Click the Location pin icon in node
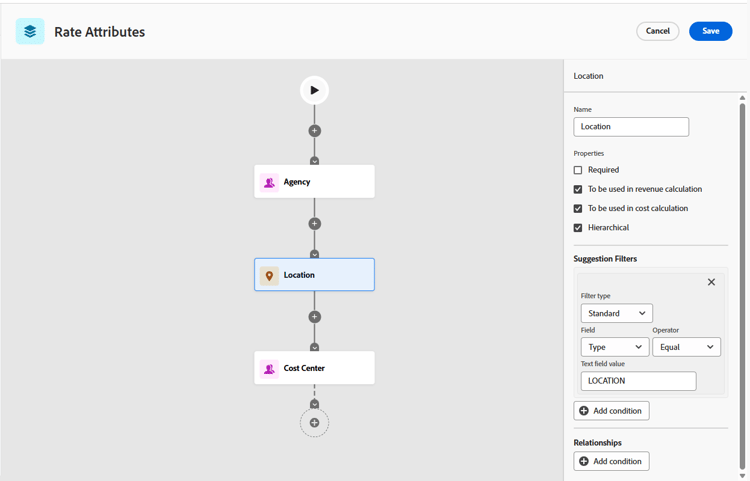This screenshot has width=750, height=481. point(269,275)
